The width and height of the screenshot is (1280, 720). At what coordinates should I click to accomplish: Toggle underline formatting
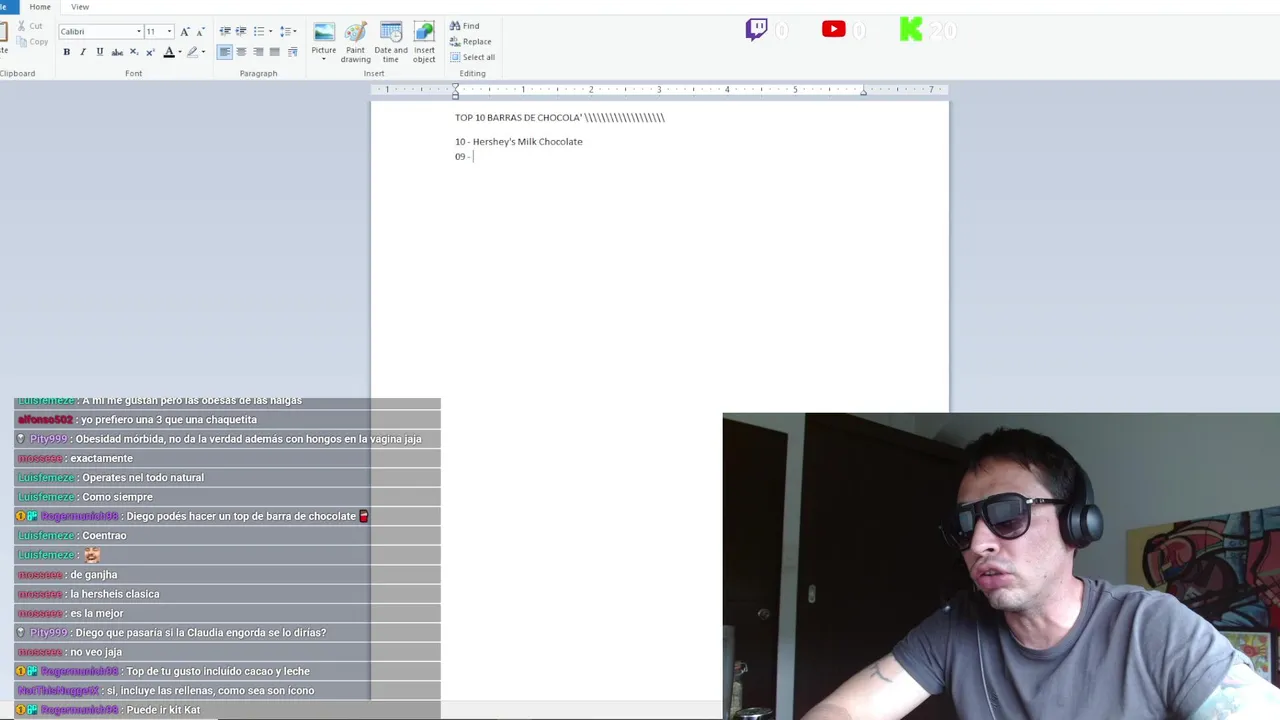(x=100, y=52)
